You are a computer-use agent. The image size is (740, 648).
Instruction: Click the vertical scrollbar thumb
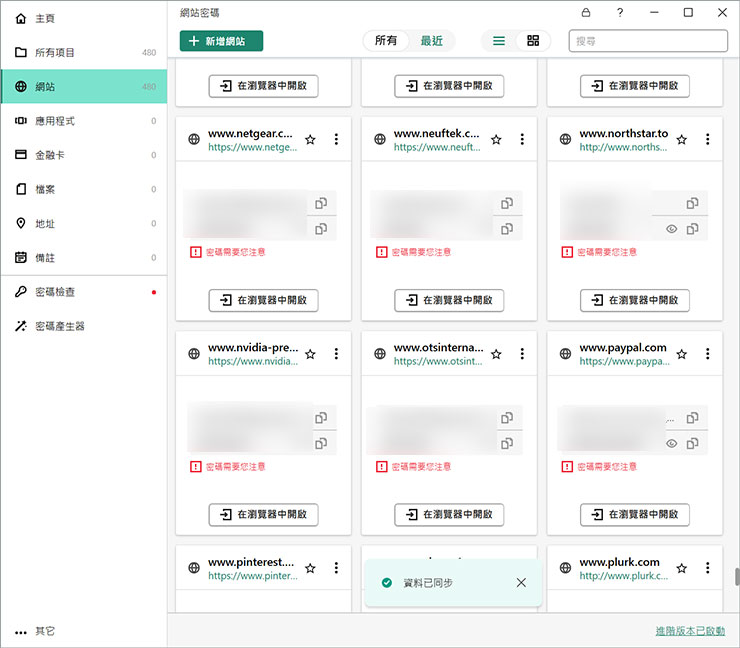pos(737,577)
